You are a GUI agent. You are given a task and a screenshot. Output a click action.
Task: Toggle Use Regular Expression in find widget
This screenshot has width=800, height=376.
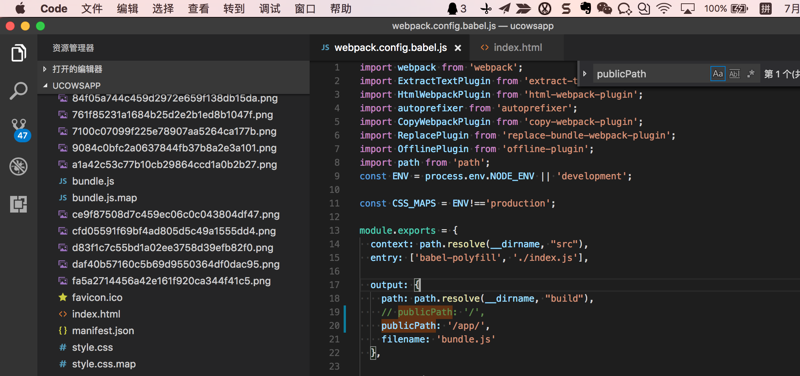pos(751,73)
